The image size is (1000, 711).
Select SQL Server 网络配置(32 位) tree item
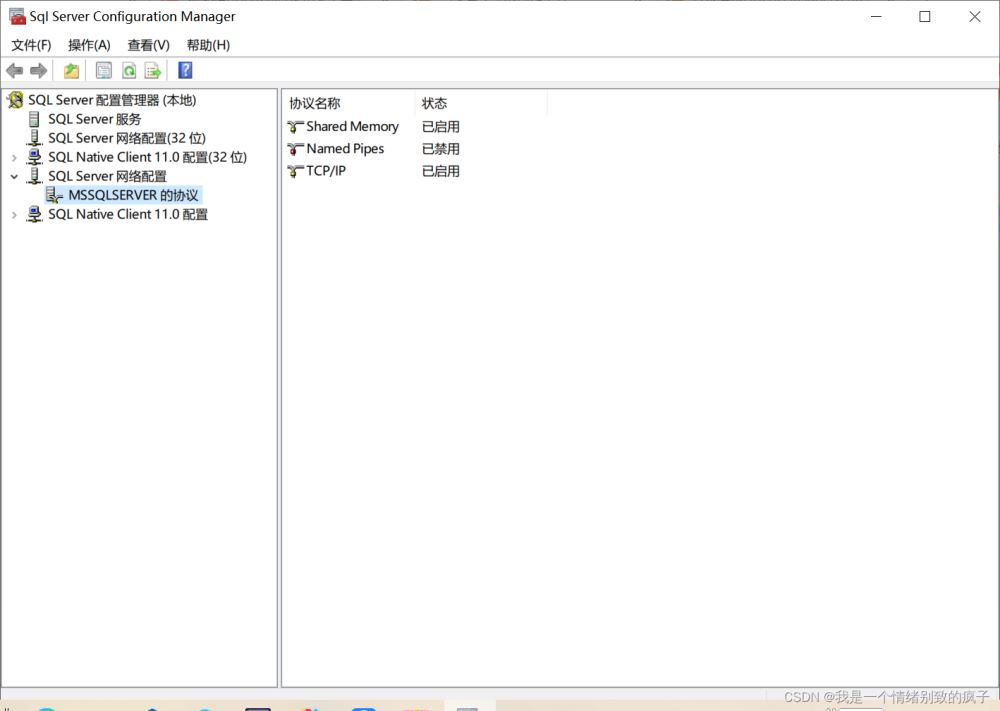pyautogui.click(x=127, y=138)
